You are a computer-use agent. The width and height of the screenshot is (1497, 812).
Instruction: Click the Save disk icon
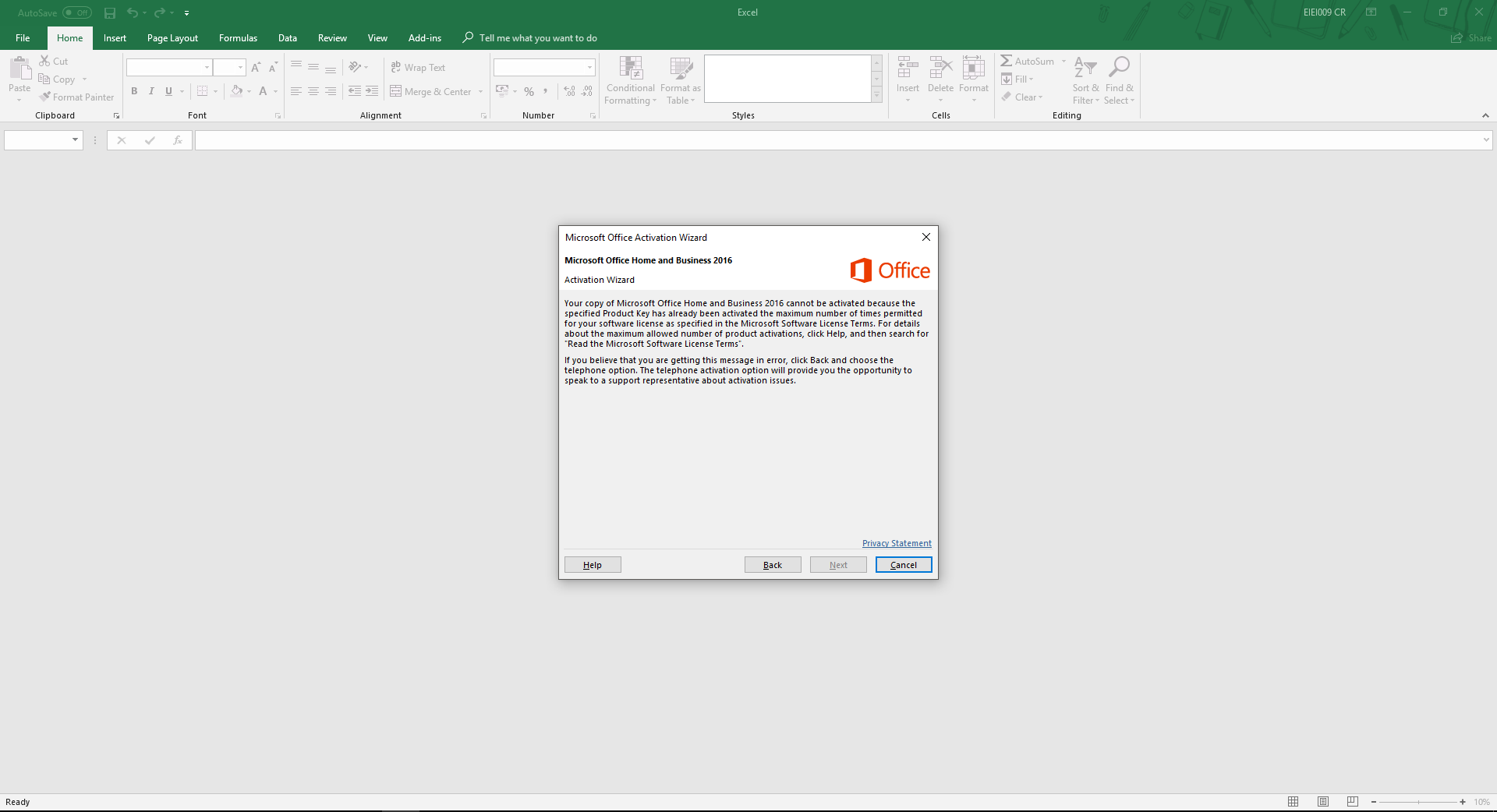click(110, 12)
